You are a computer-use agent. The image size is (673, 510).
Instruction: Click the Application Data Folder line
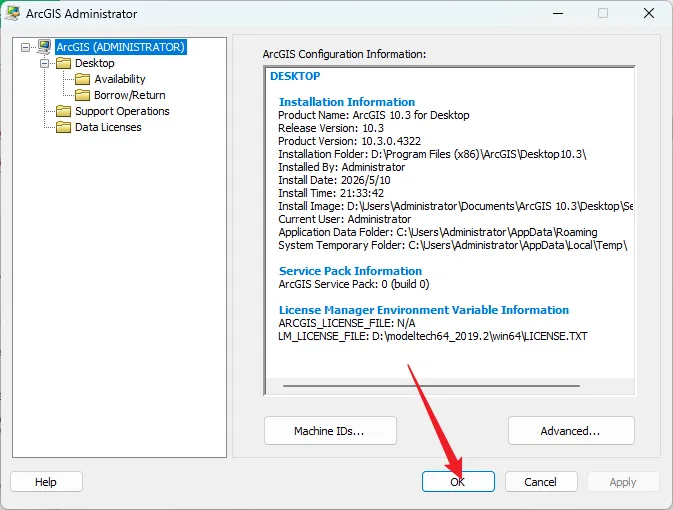coord(438,232)
